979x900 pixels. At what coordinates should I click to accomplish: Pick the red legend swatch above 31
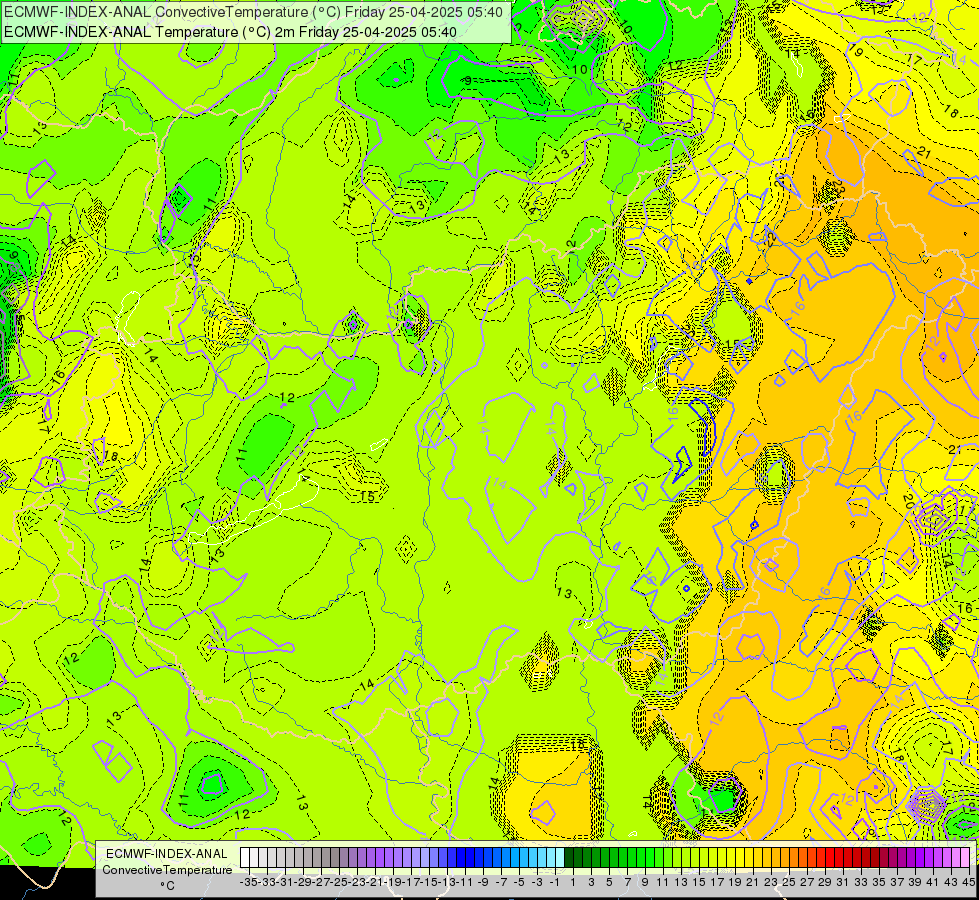tap(839, 858)
